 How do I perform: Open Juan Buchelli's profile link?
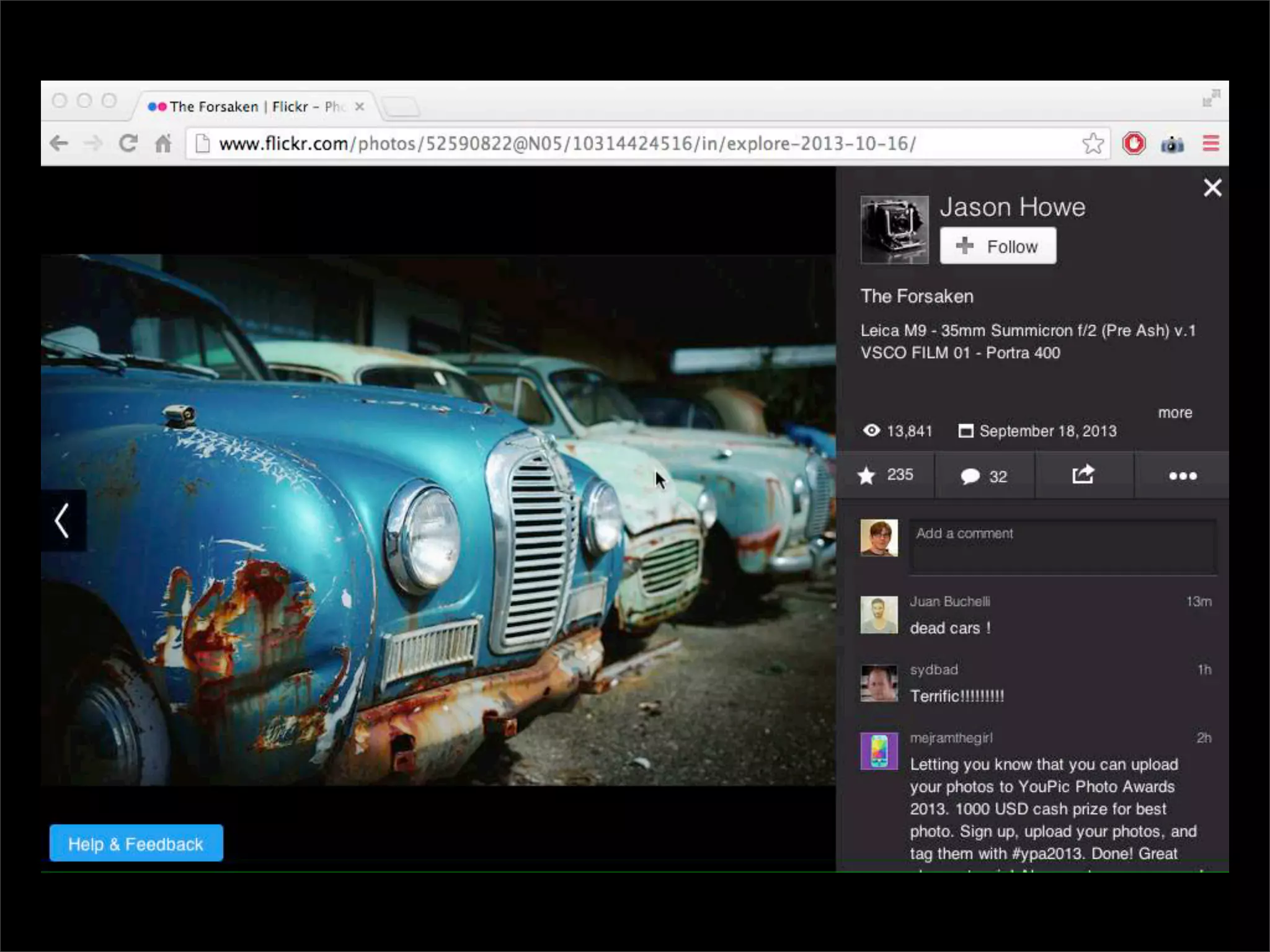coord(949,601)
